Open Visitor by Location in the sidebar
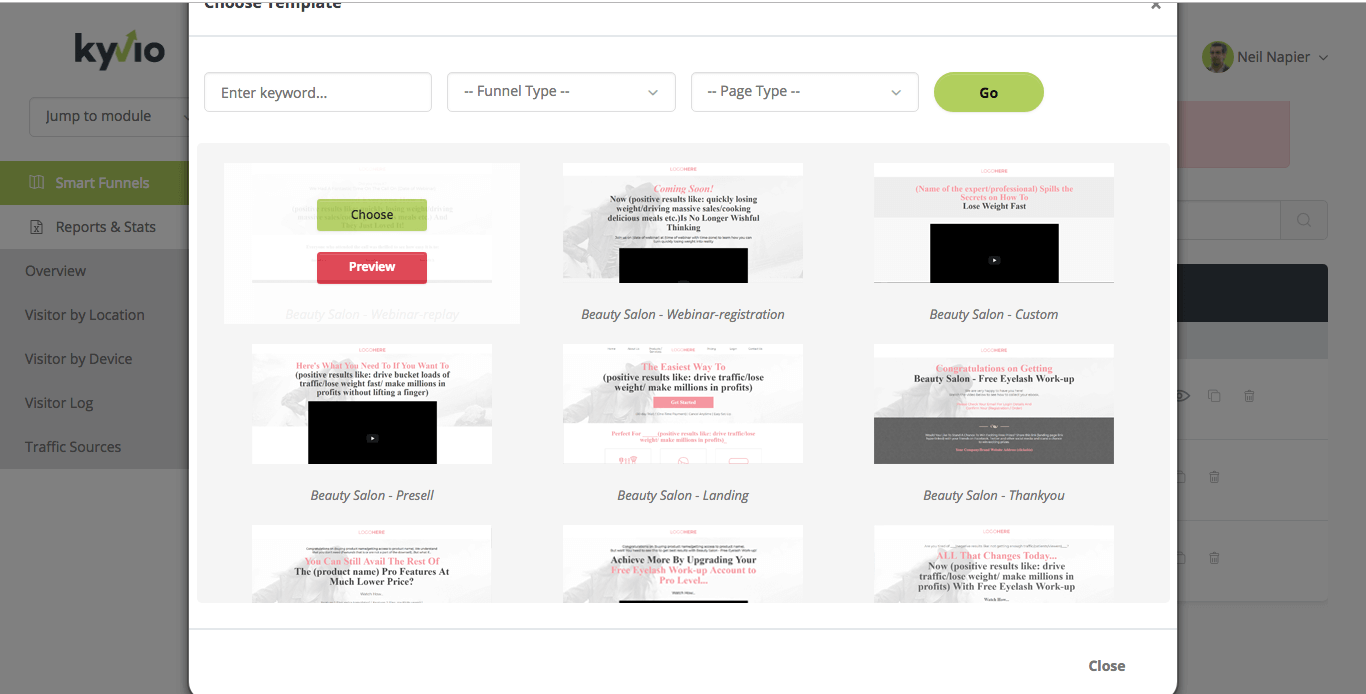The width and height of the screenshot is (1366, 694). pos(85,315)
